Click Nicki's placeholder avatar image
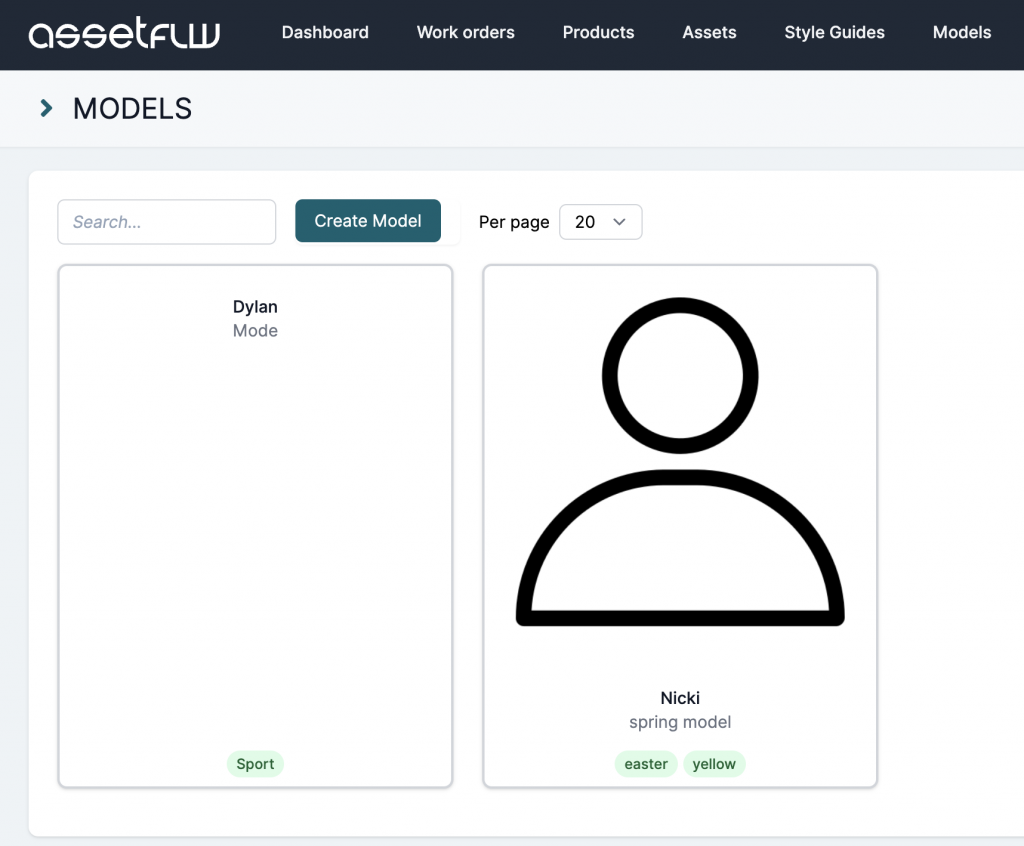Screen dimensions: 1024x846 pyautogui.click(x=680, y=462)
